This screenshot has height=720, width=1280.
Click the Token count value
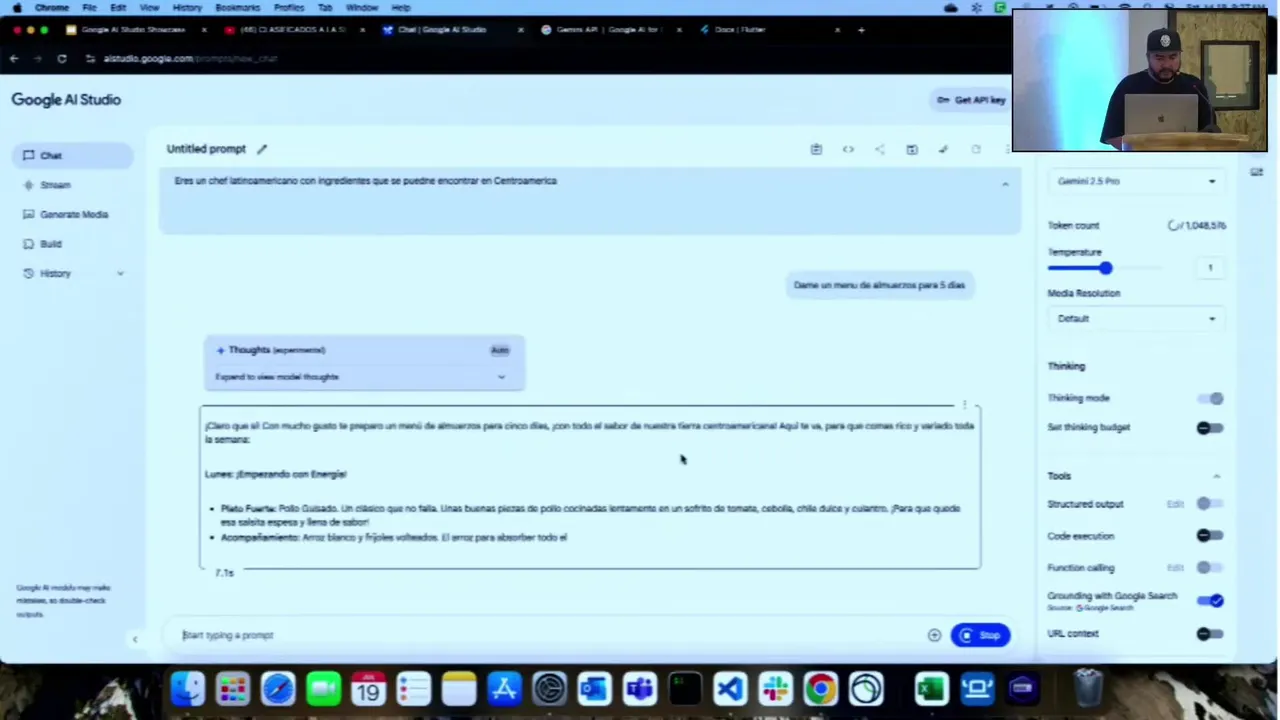[1197, 226]
